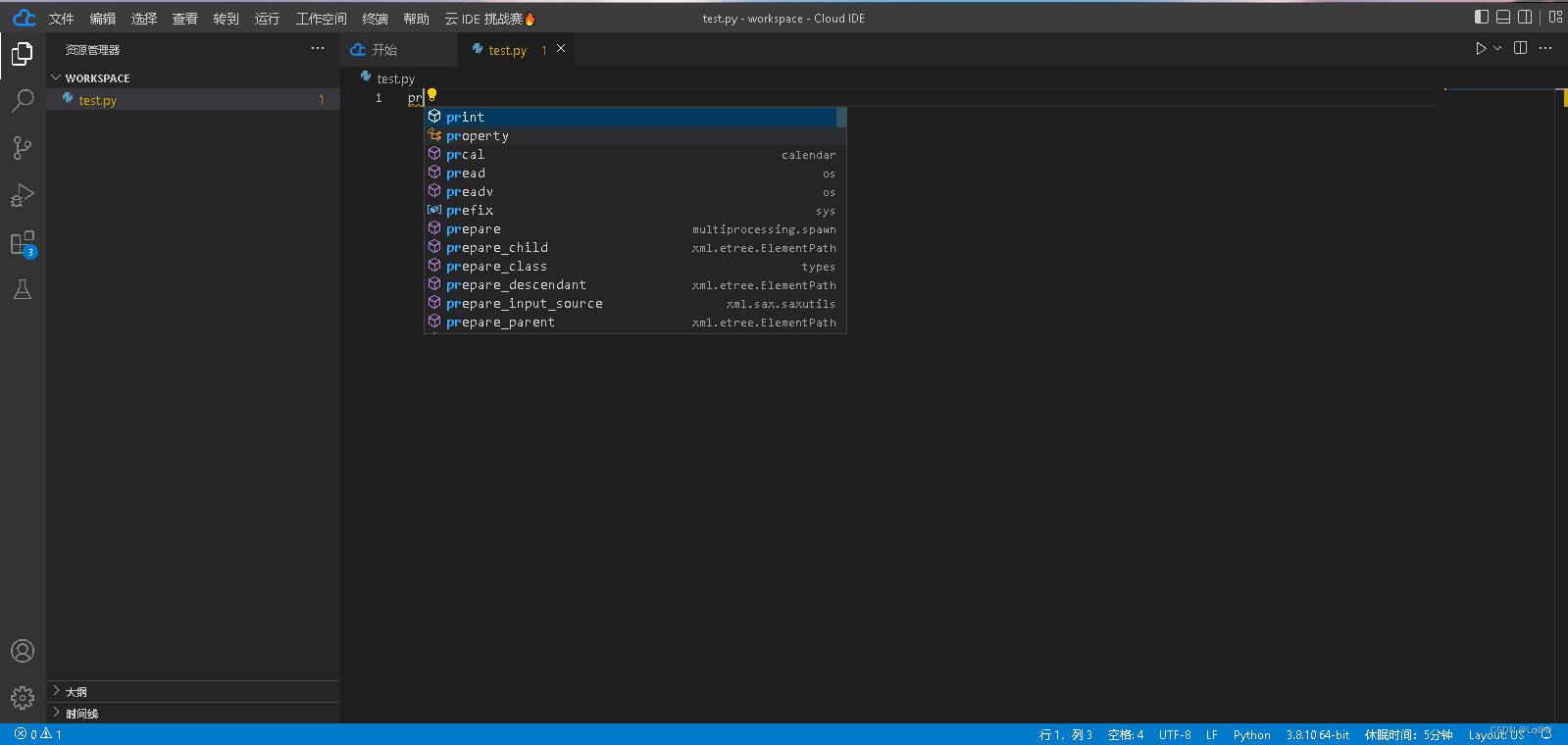
Task: Open the Customize Layout icon
Action: pos(1556,17)
